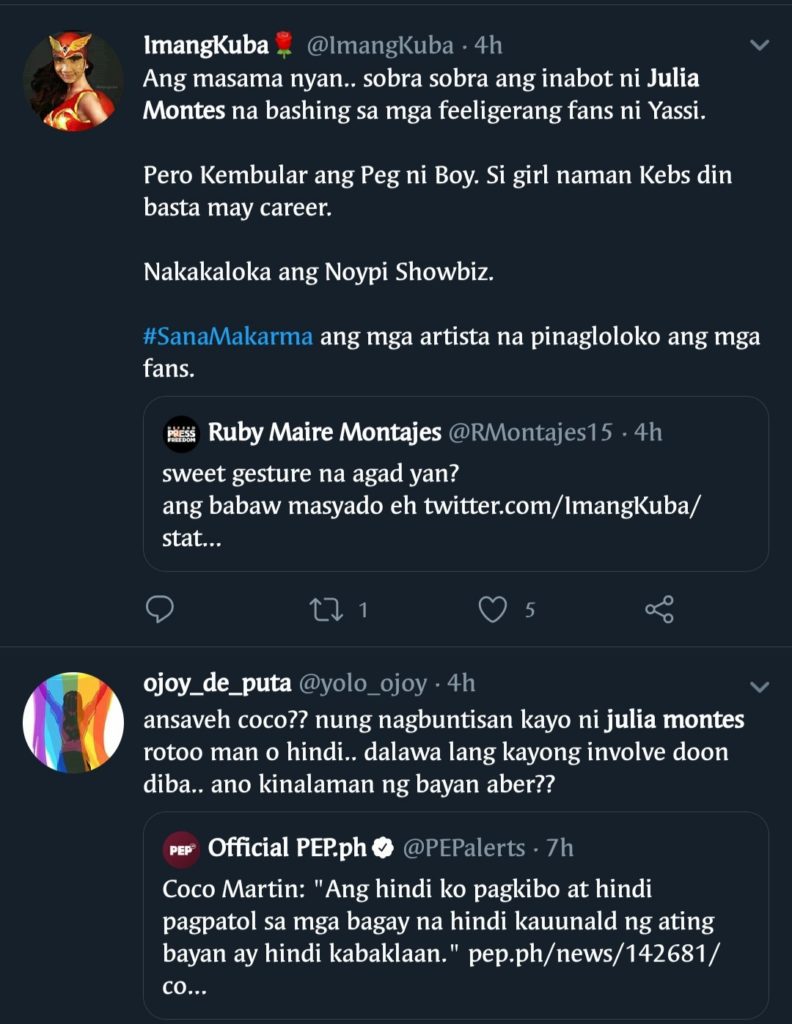This screenshot has width=792, height=1024.
Task: Click Ruby Maire Montajes' small avatar
Action: coord(181,433)
